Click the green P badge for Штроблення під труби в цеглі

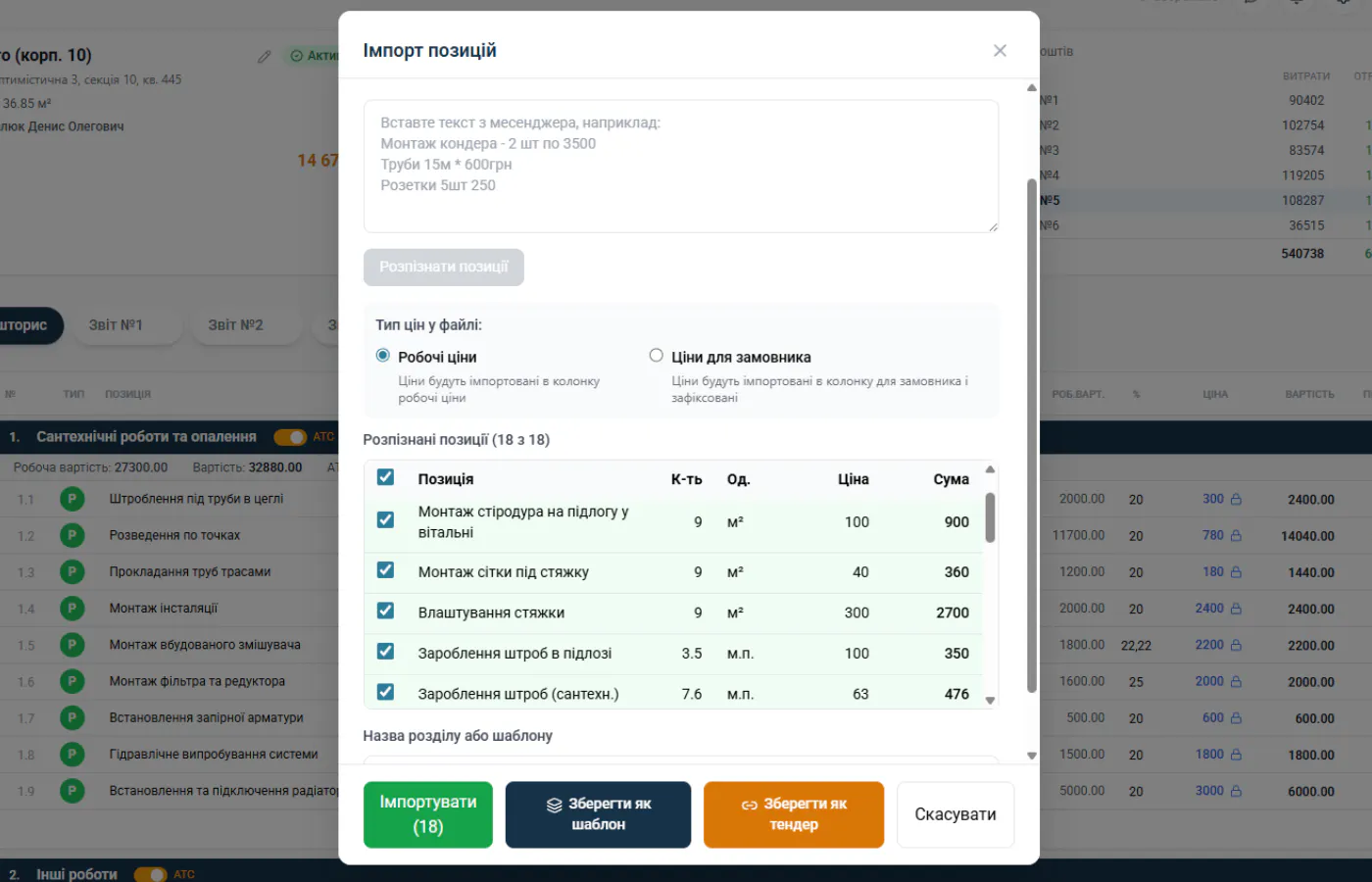click(x=72, y=500)
